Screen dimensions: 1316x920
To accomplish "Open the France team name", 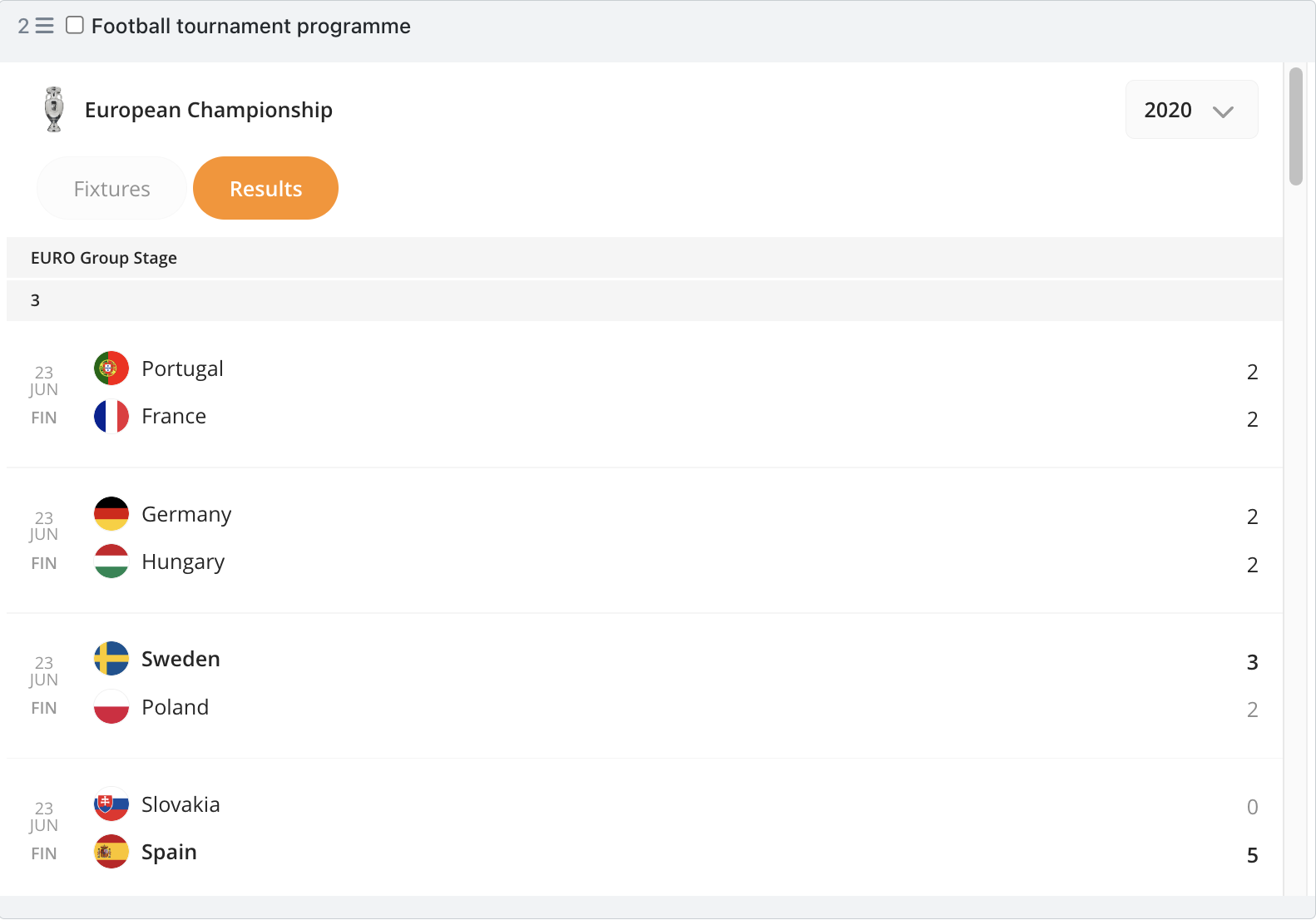I will click(x=174, y=416).
